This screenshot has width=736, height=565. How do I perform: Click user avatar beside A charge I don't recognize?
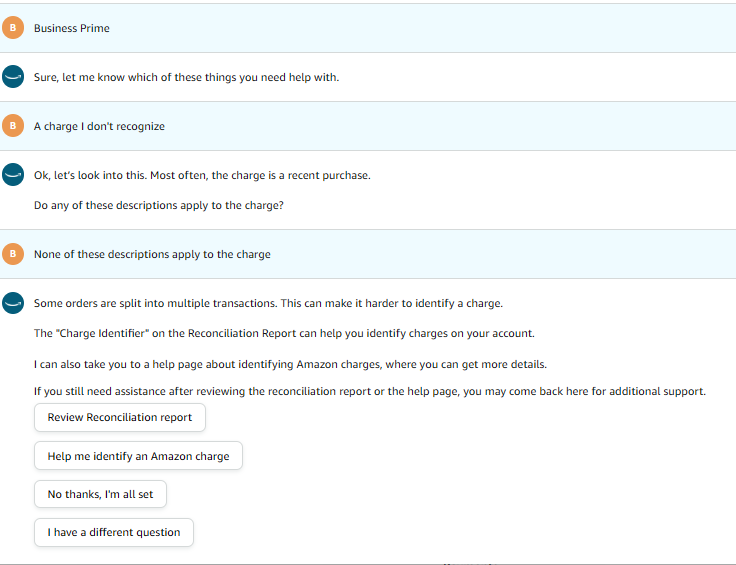[x=13, y=126]
